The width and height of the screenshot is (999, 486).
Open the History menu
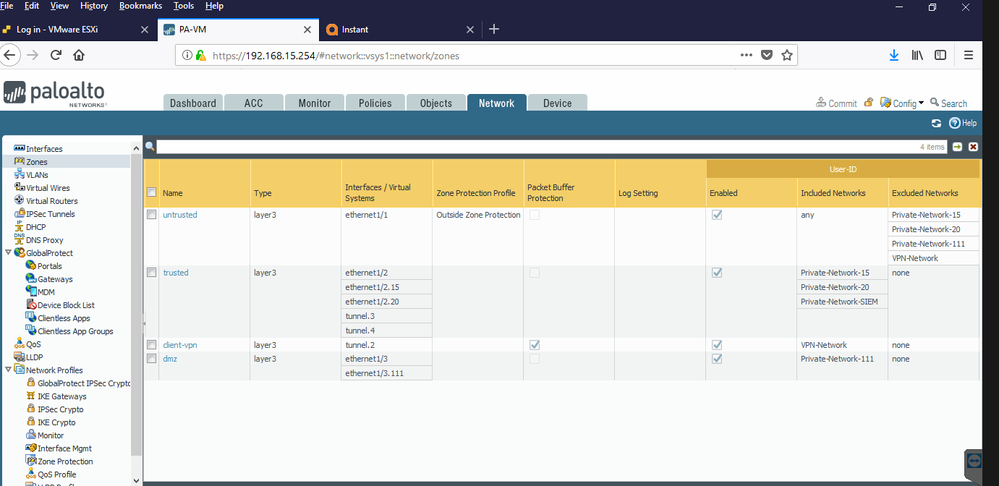point(94,6)
